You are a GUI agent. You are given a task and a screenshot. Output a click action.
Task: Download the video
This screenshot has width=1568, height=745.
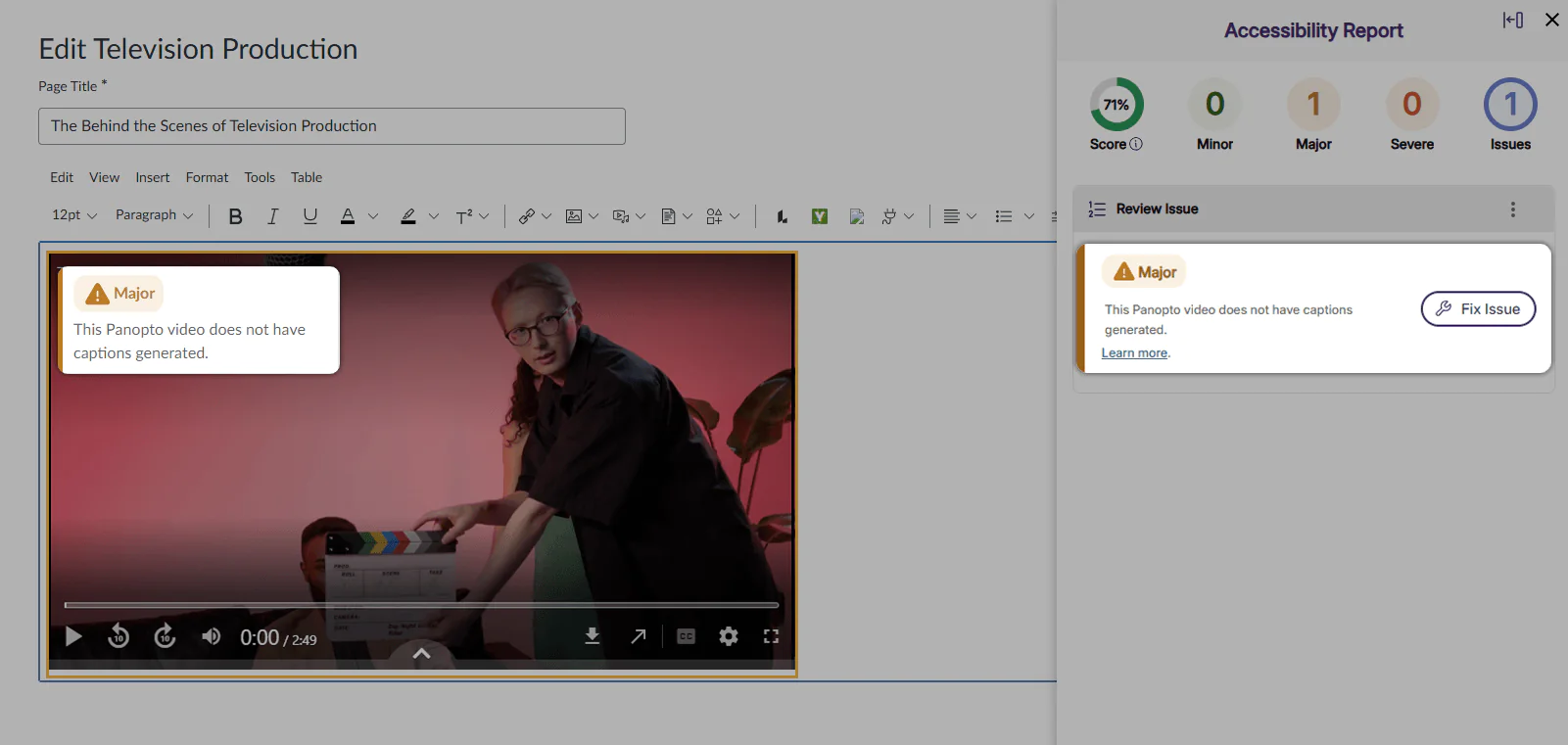point(593,636)
